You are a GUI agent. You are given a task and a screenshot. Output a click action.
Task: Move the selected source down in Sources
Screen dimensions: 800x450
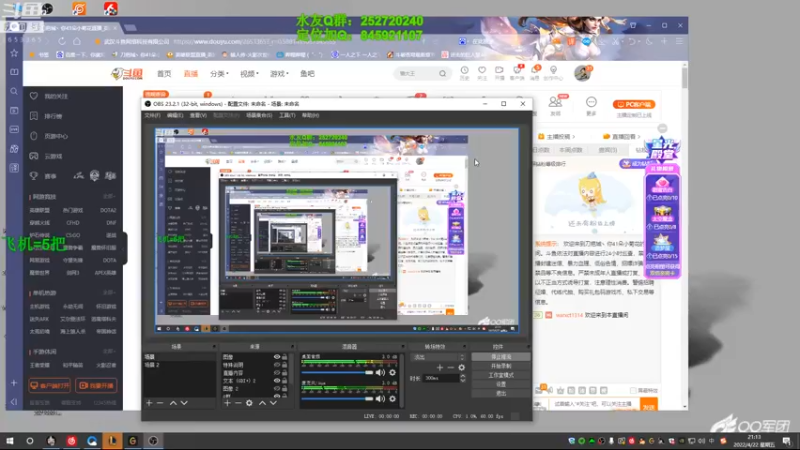(x=273, y=403)
